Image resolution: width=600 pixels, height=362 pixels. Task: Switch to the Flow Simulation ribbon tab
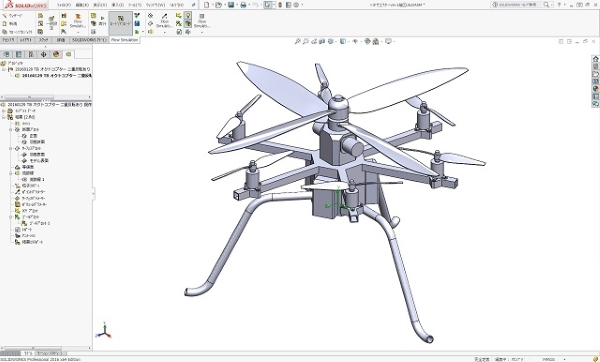[x=124, y=40]
